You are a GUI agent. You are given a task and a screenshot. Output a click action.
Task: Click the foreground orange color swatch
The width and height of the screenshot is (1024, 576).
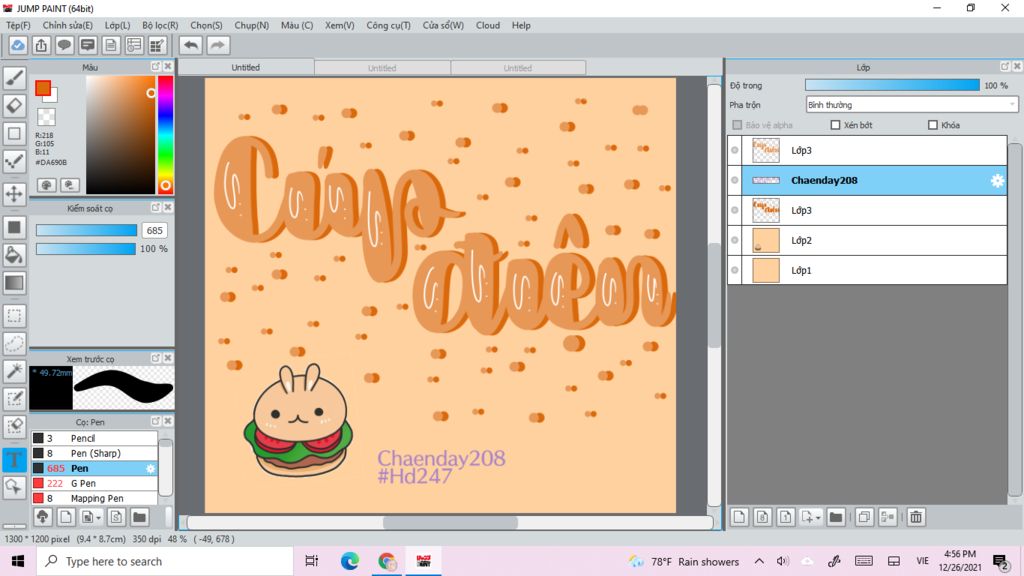[43, 88]
